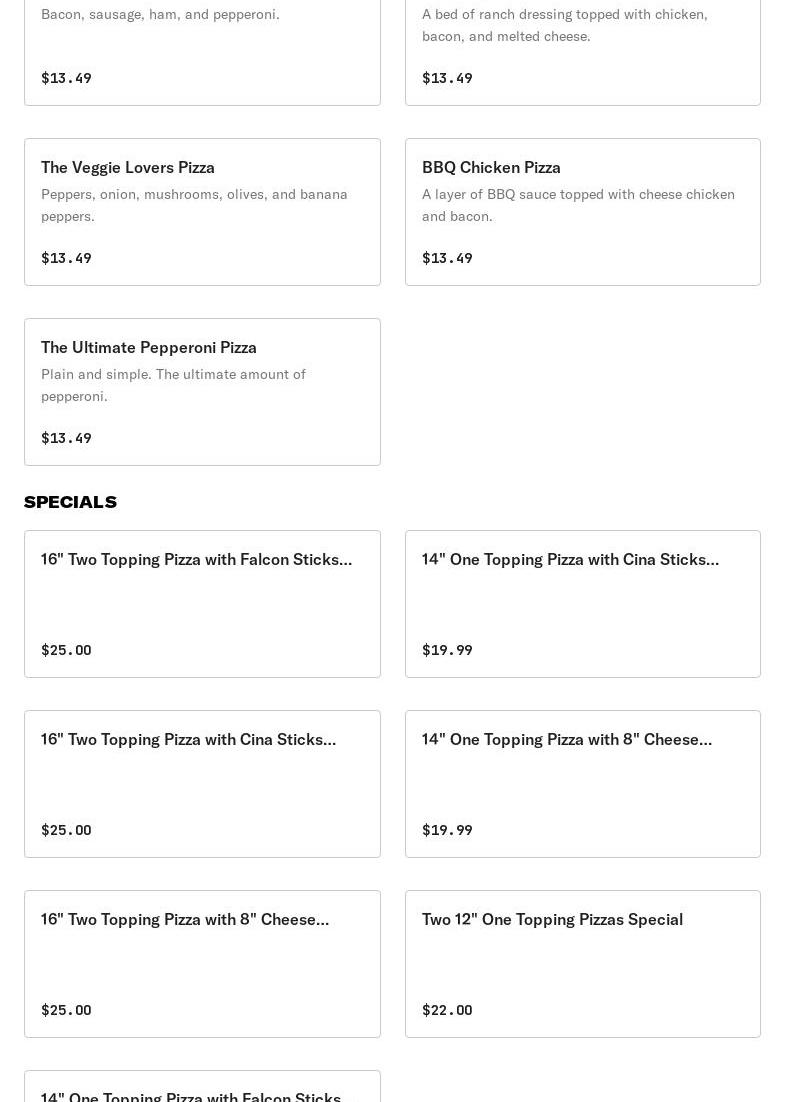Select card with bacon, sausage, ham description
Viewport: 785px width, 1102px height.
(202, 50)
